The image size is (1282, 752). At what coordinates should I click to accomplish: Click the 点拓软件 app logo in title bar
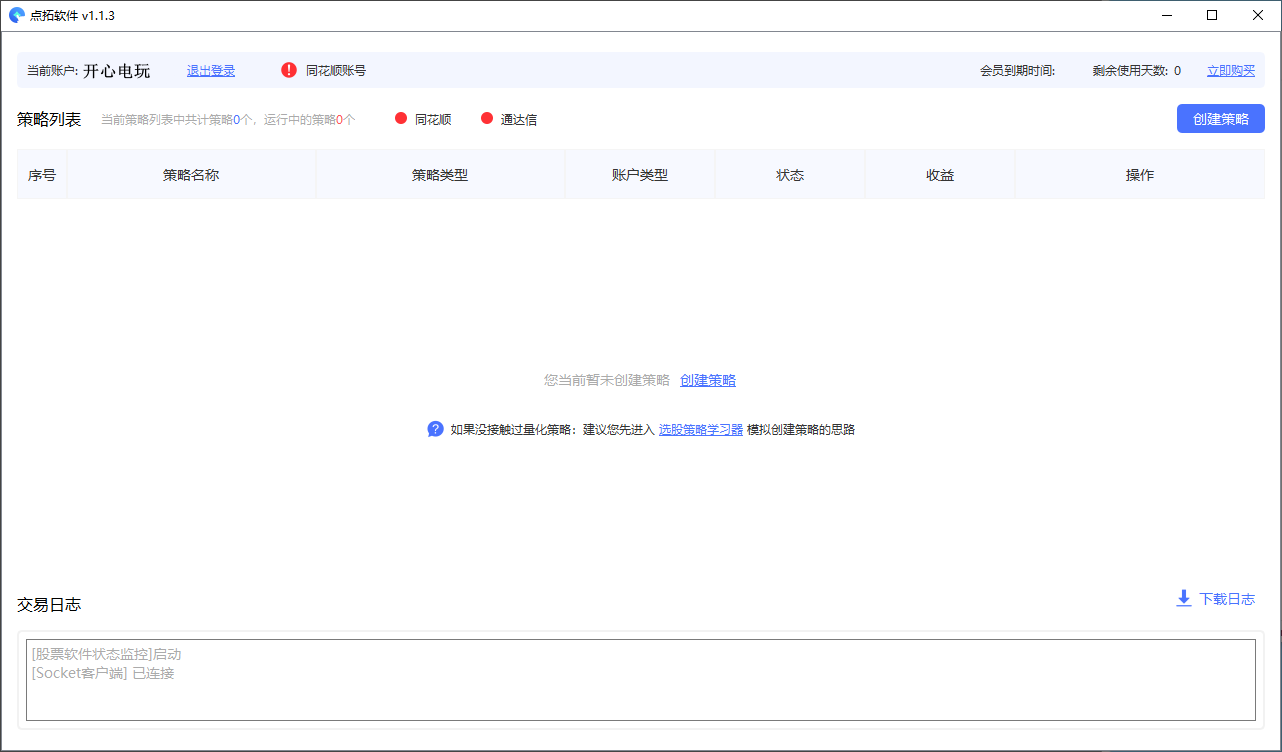[16, 15]
